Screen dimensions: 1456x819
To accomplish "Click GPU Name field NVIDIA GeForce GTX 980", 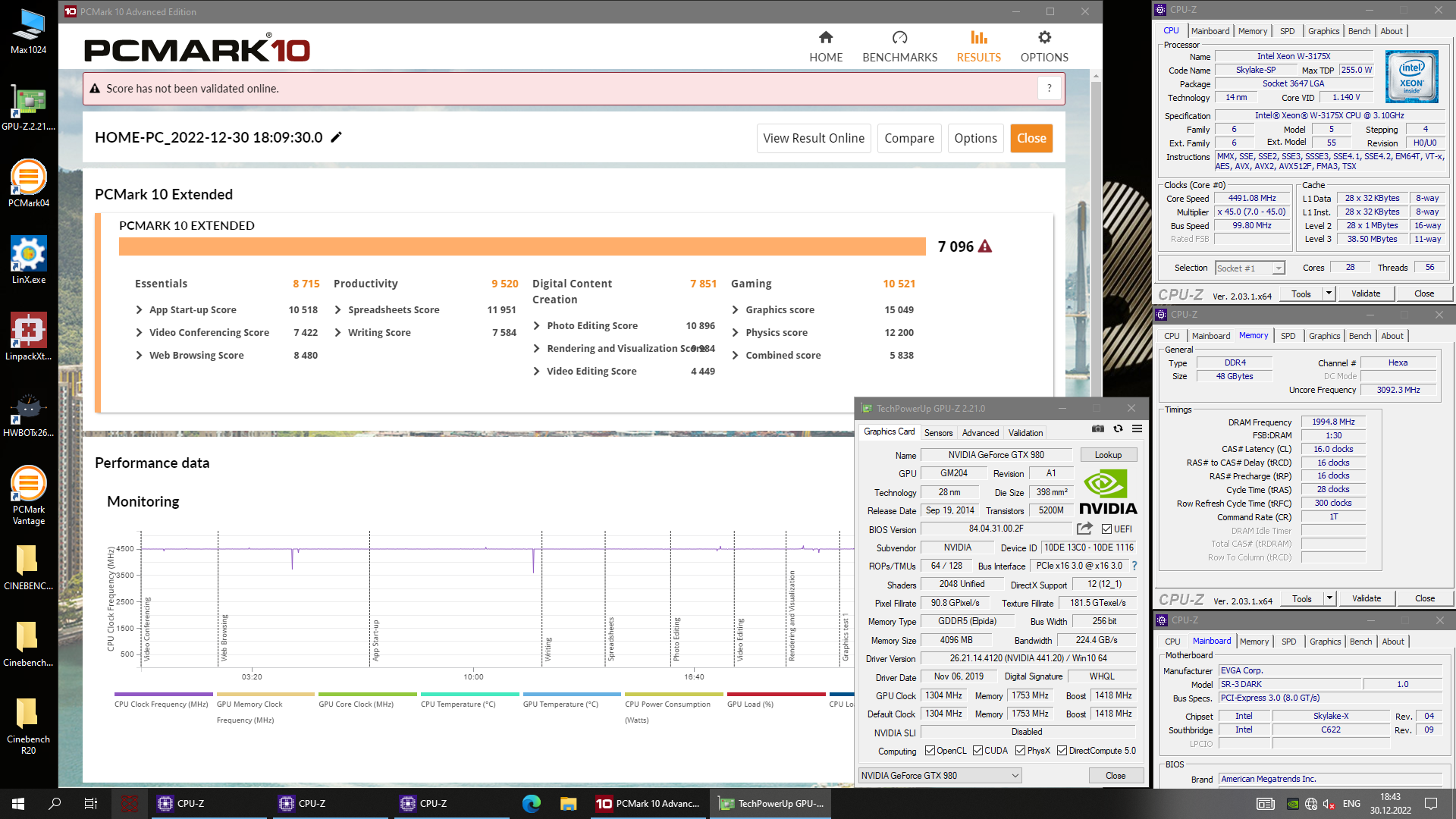I will pyautogui.click(x=996, y=455).
